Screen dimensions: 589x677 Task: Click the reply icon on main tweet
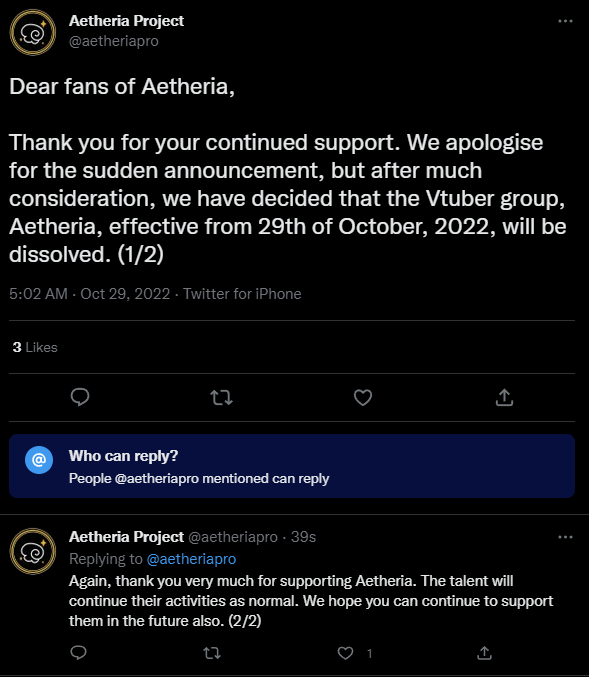(80, 397)
